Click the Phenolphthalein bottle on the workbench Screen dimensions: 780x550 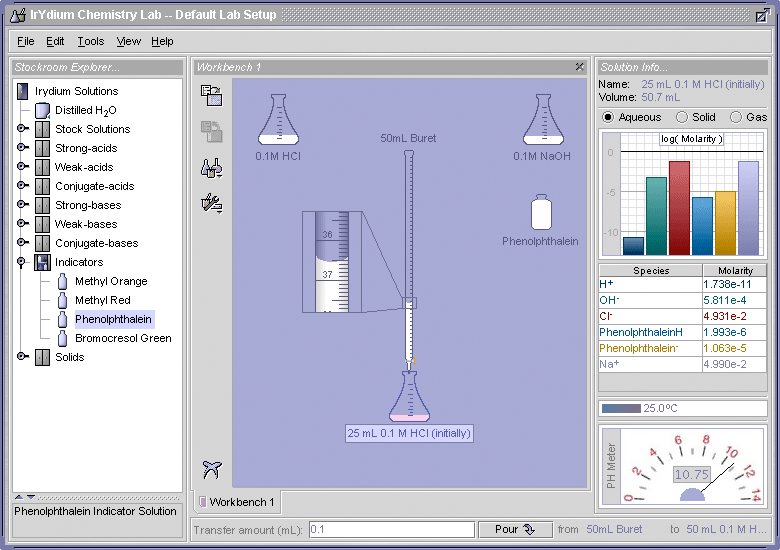541,212
